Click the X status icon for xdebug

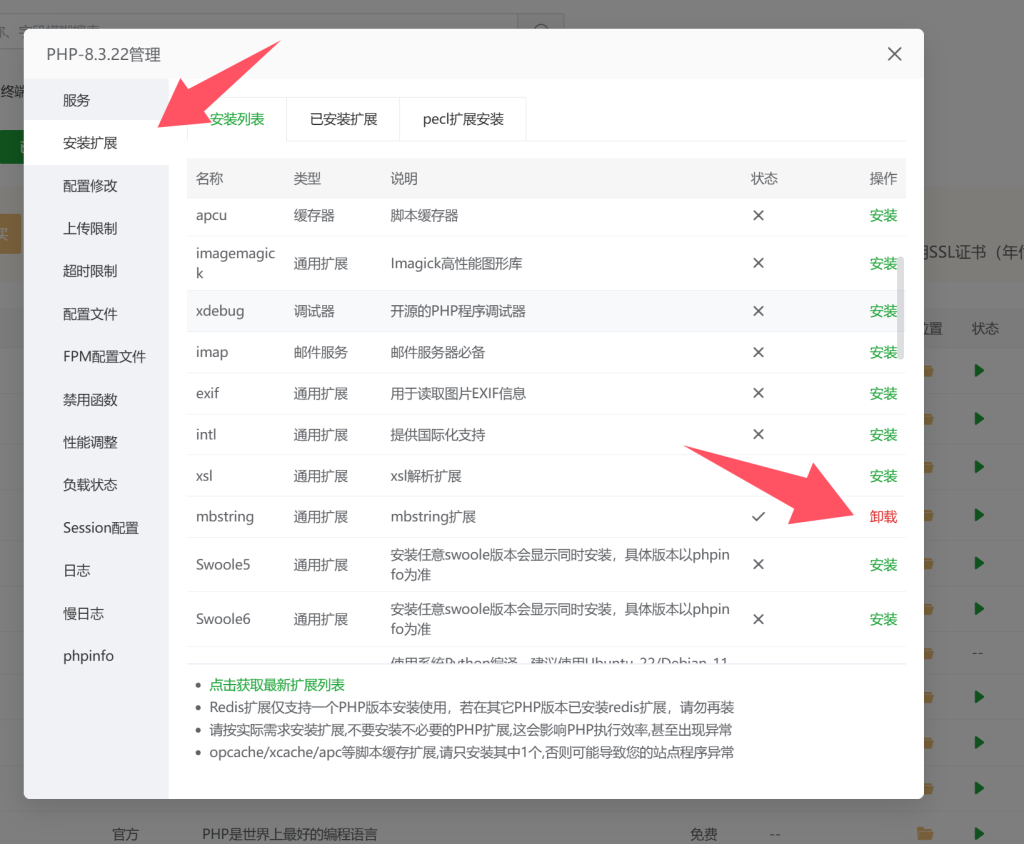758,311
